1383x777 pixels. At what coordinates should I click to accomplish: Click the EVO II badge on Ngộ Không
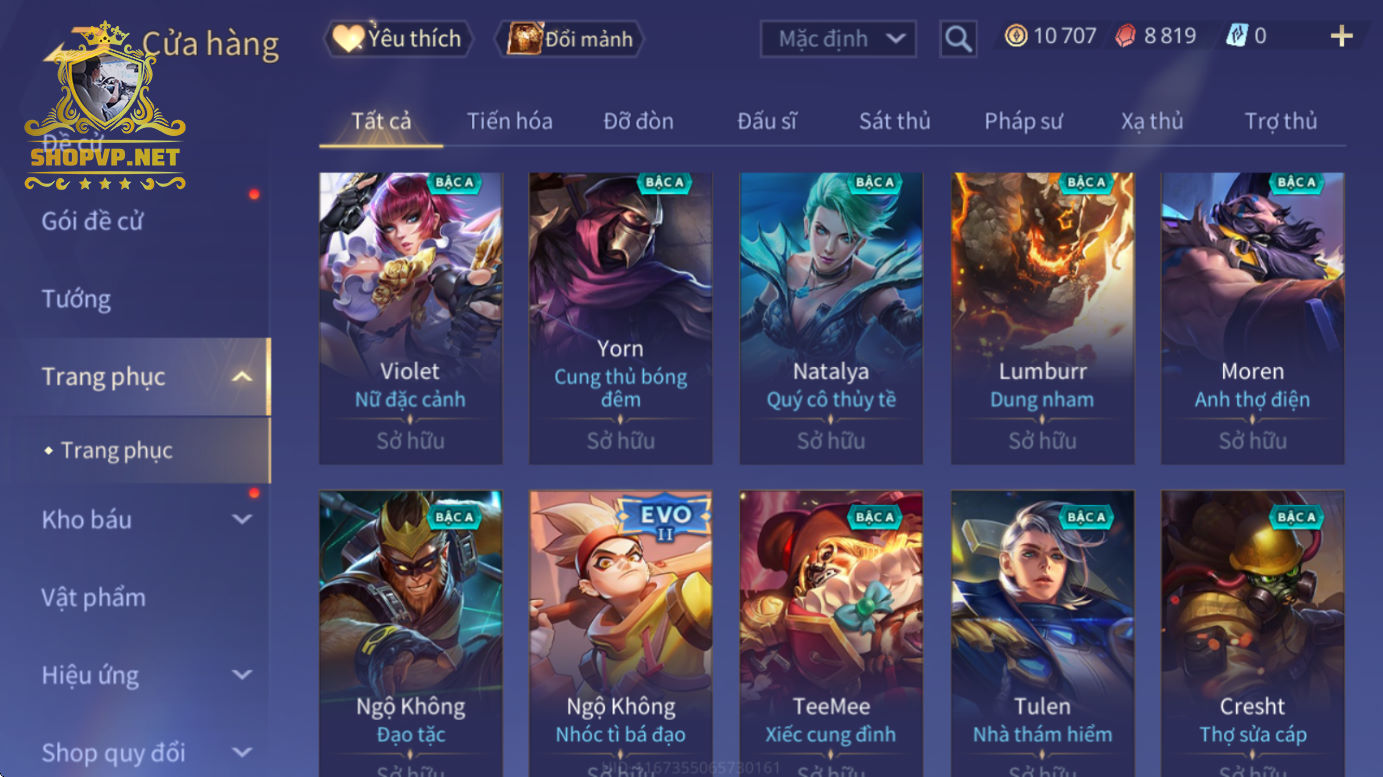tap(664, 519)
